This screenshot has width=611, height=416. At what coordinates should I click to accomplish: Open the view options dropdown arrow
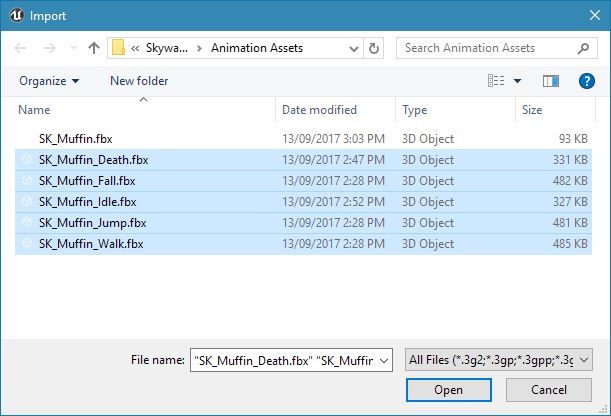[517, 81]
